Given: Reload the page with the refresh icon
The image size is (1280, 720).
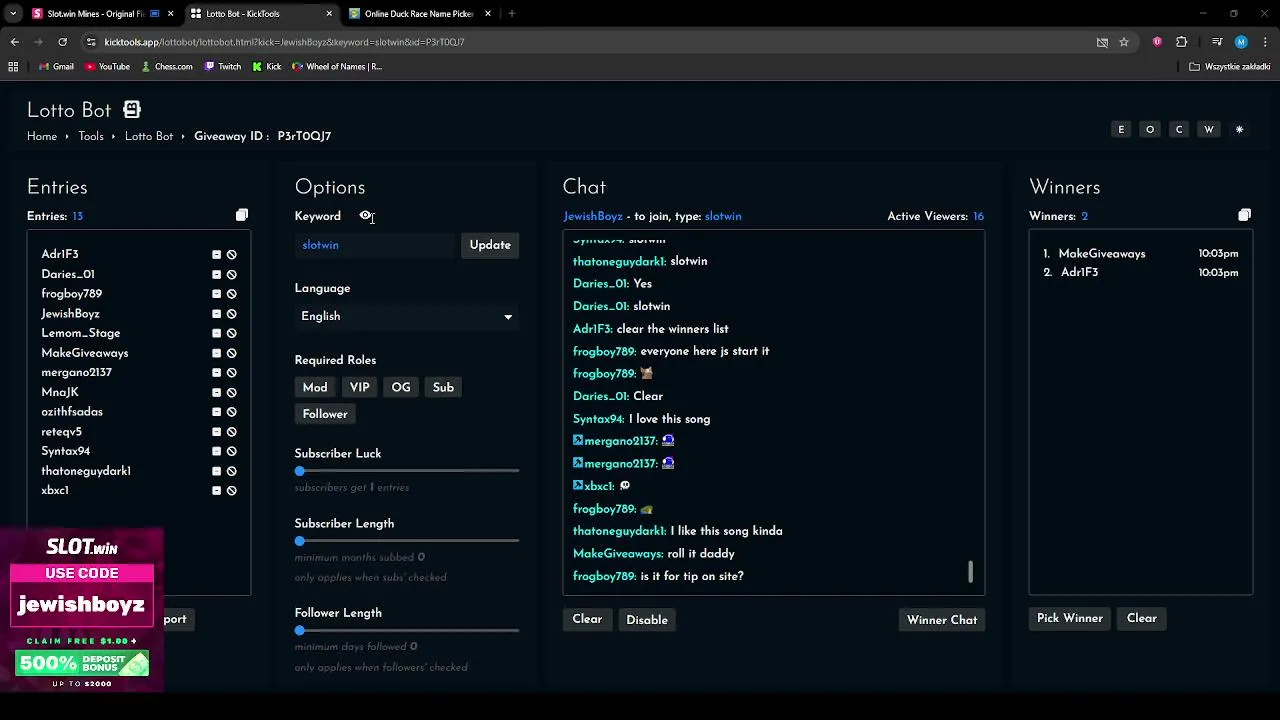Looking at the screenshot, I should click(x=62, y=42).
